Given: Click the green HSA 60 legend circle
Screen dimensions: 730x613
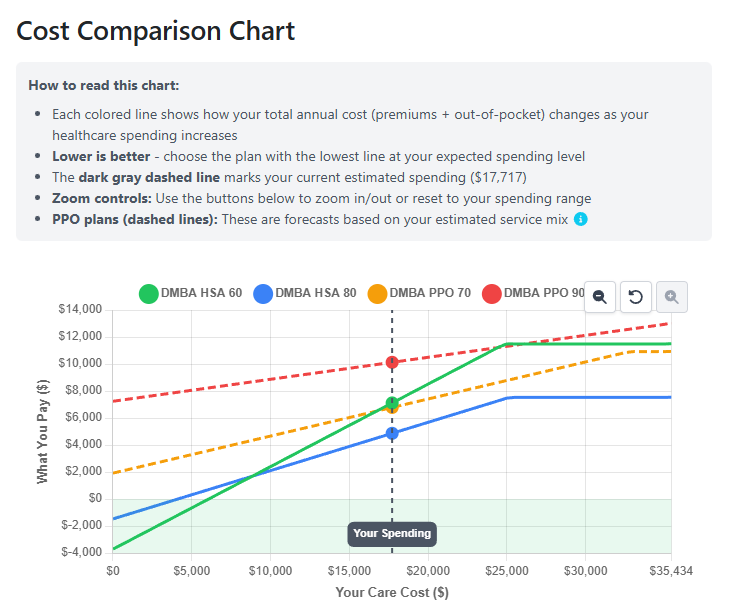Looking at the screenshot, I should [149, 294].
